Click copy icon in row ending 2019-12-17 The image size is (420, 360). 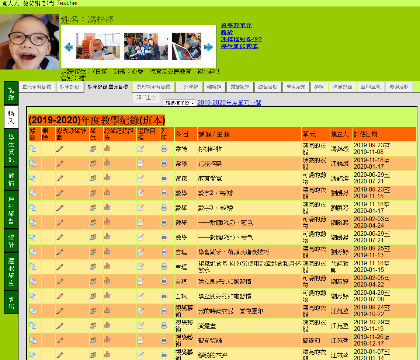pyautogui.click(x=33, y=340)
